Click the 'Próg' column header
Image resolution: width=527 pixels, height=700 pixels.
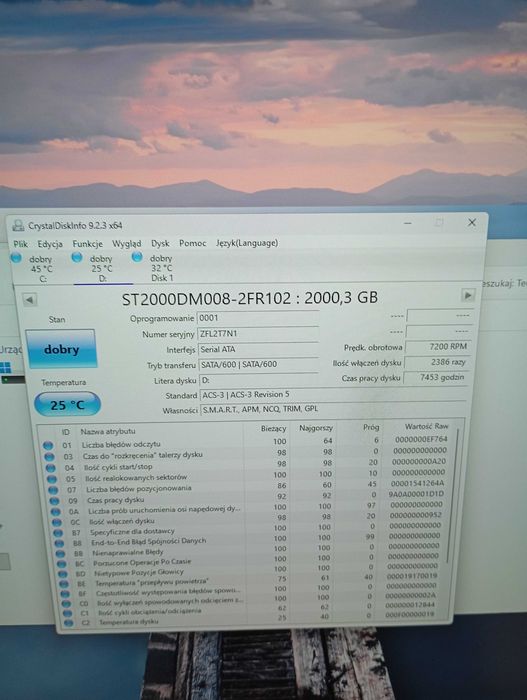point(371,427)
